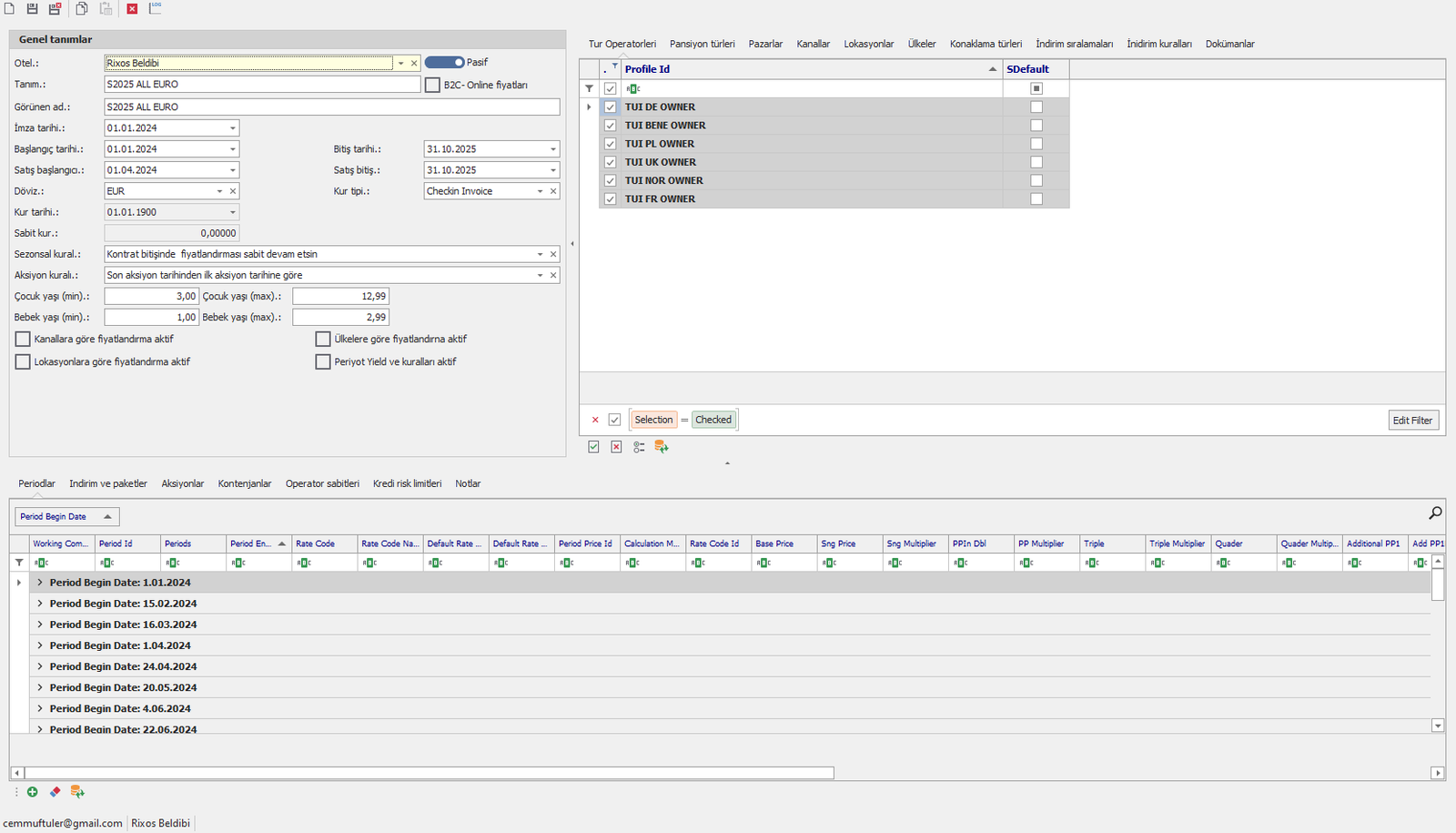Click the red delete X toolbar icon
1456x833 pixels.
pos(132,8)
